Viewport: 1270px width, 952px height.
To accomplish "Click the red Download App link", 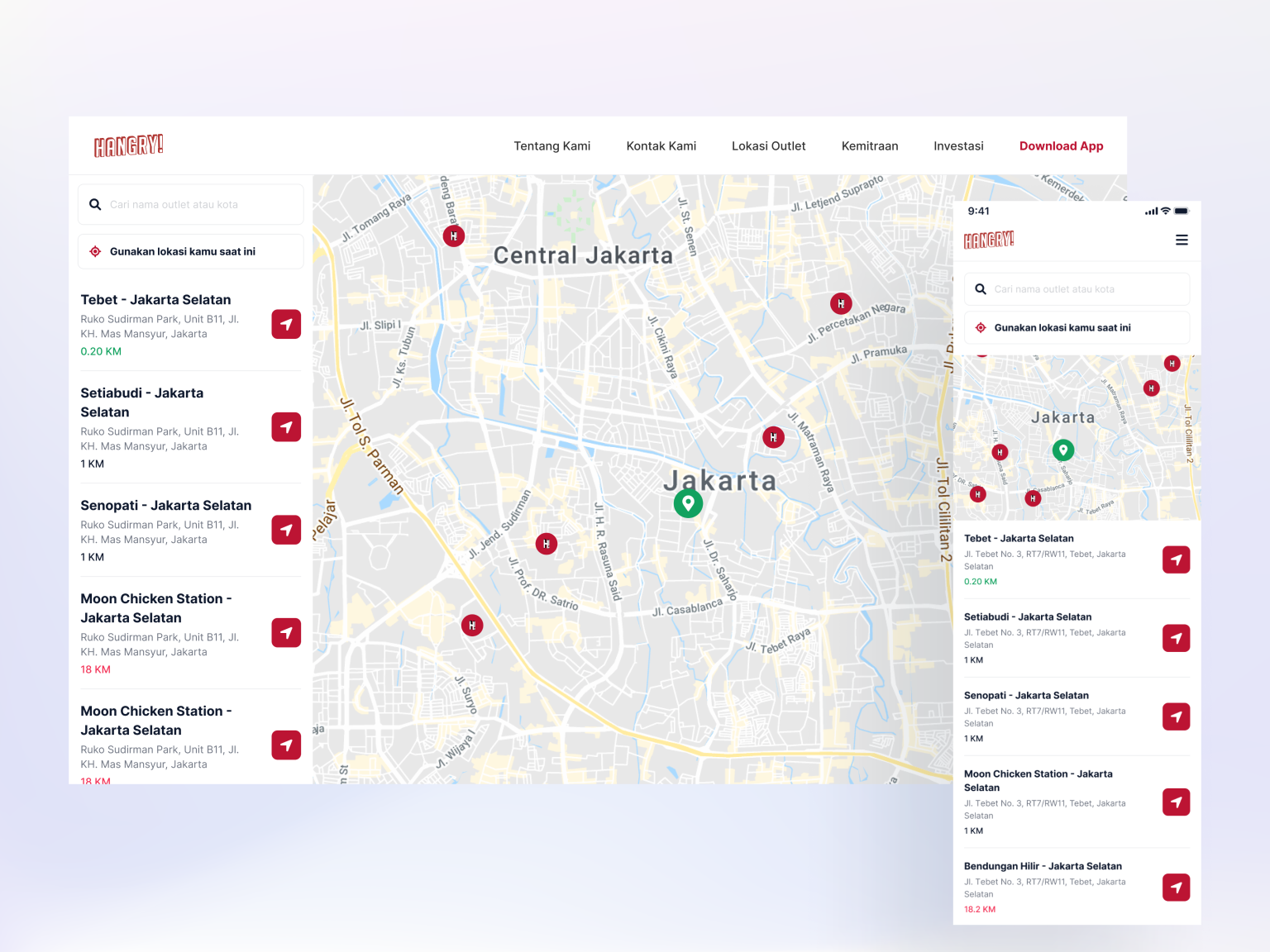I will (1061, 145).
